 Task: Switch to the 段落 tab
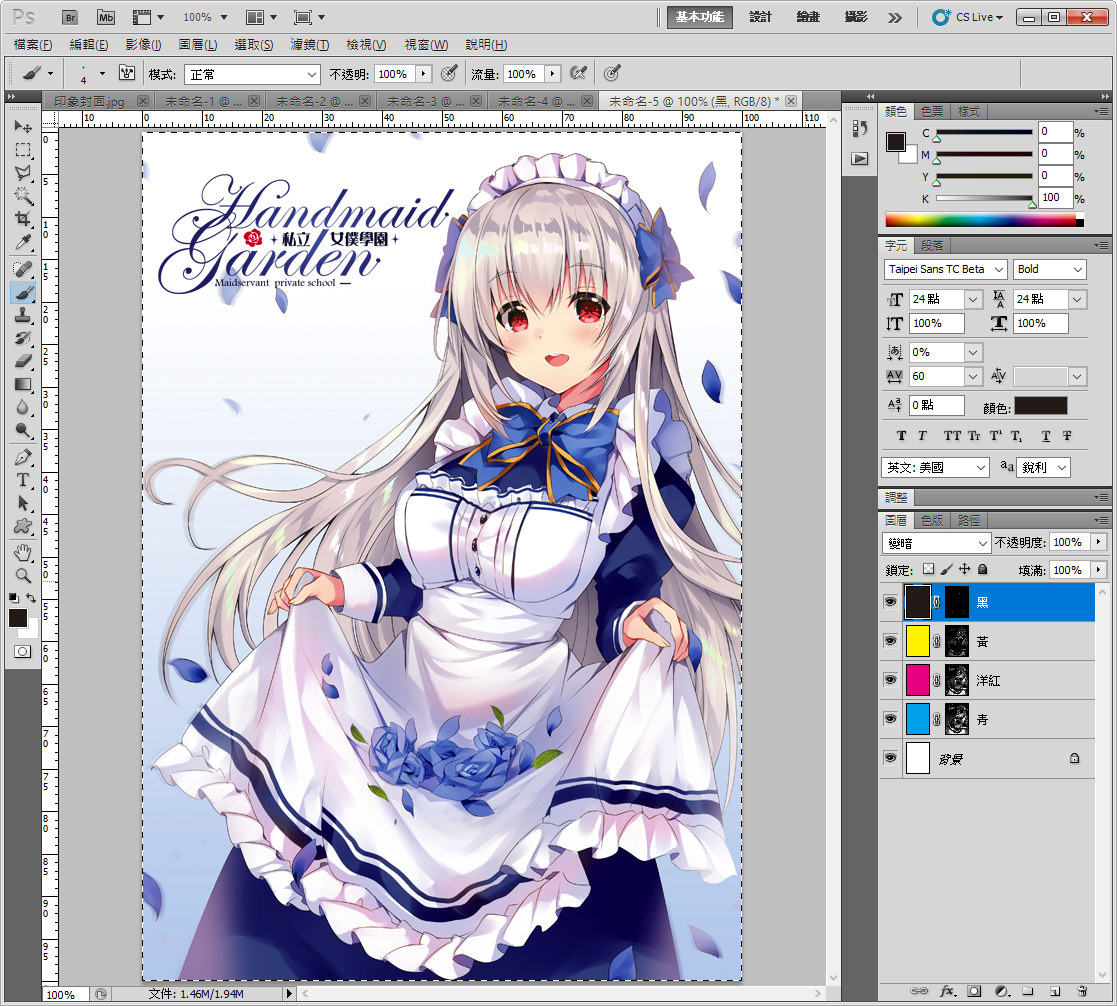pyautogui.click(x=932, y=245)
